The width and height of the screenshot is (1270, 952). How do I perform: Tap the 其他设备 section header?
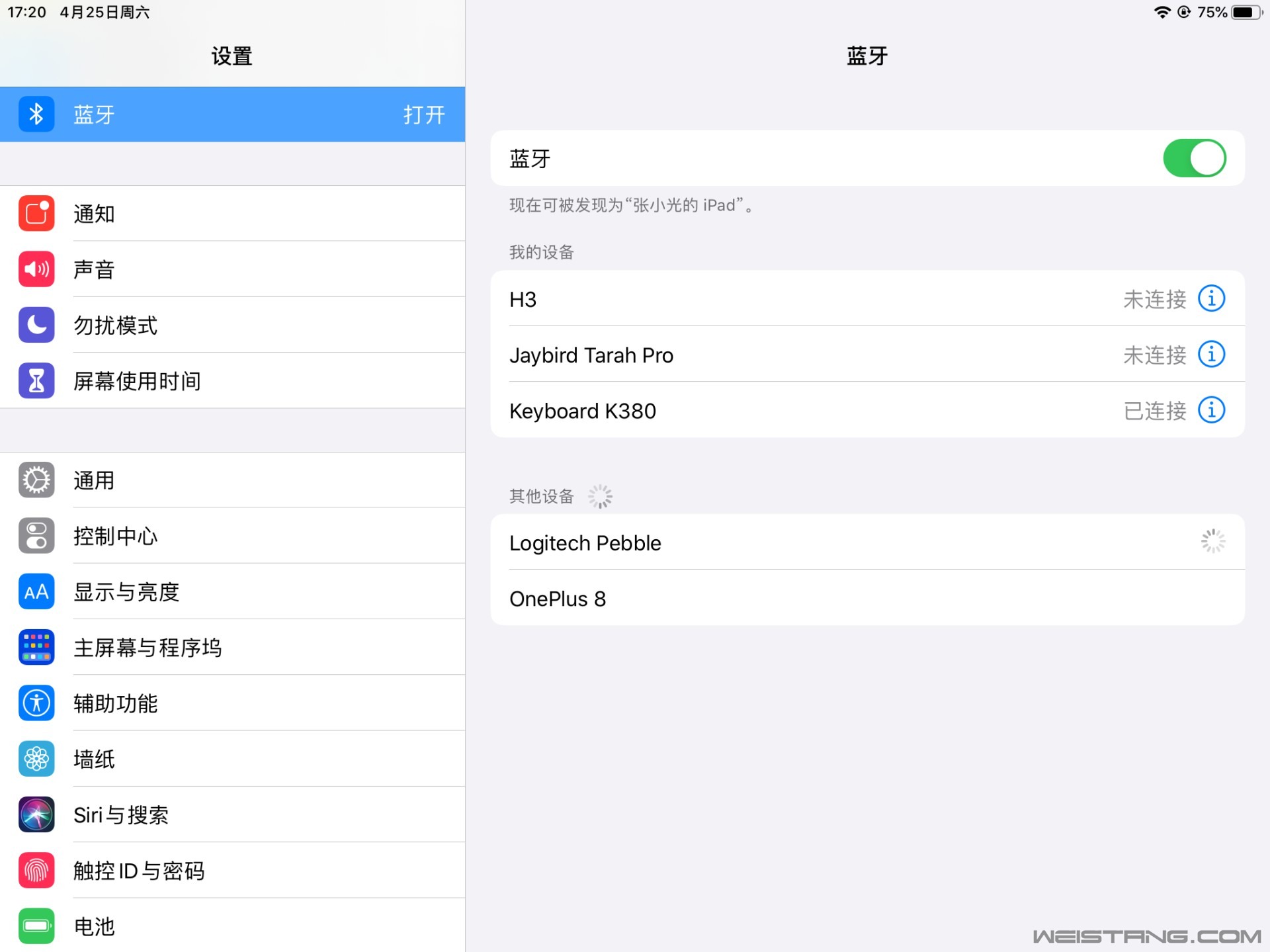[x=541, y=496]
